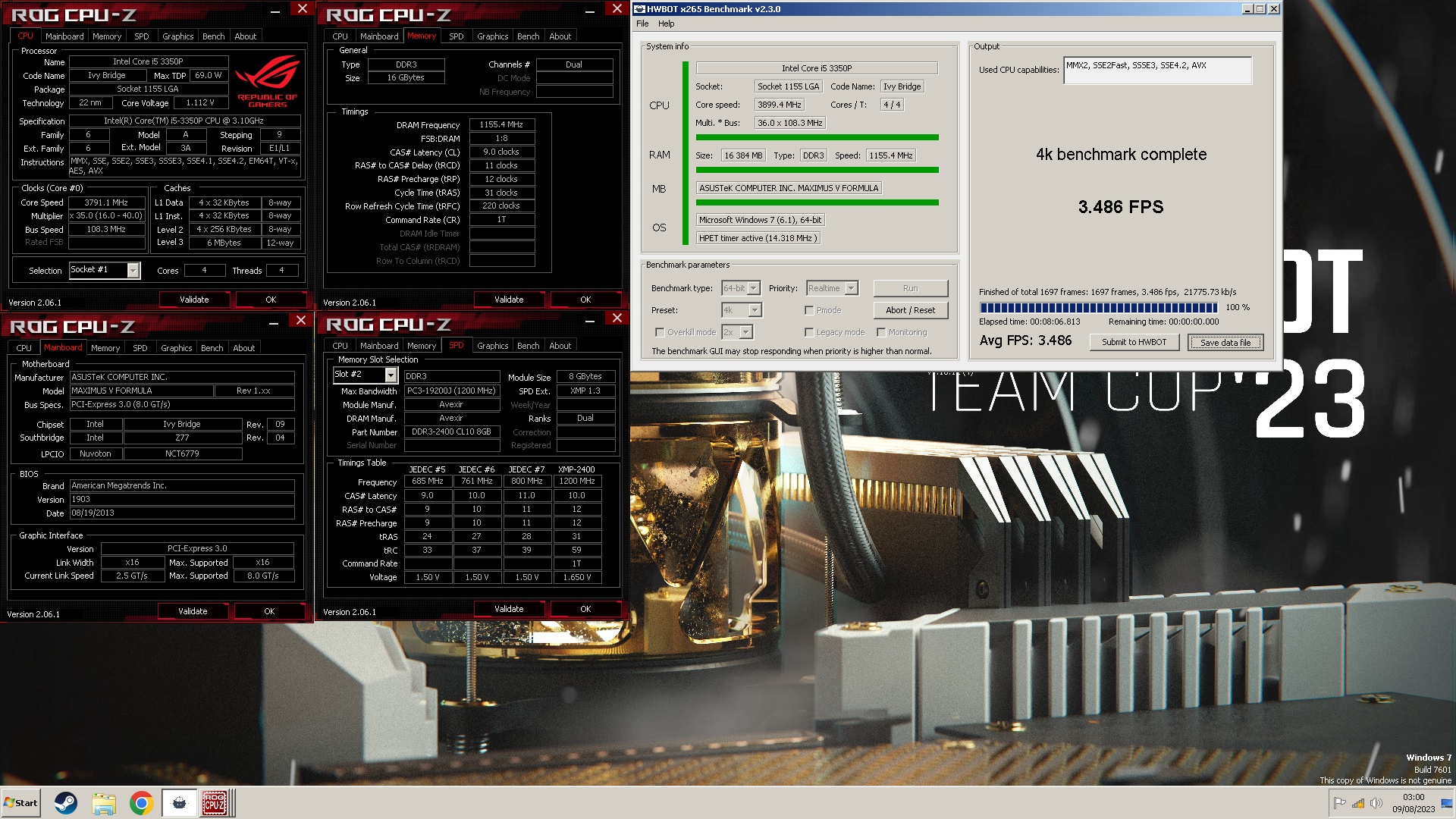Click the DRAM Frequency value 1155.4 MHz
Image resolution: width=1456 pixels, height=819 pixels.
point(501,125)
